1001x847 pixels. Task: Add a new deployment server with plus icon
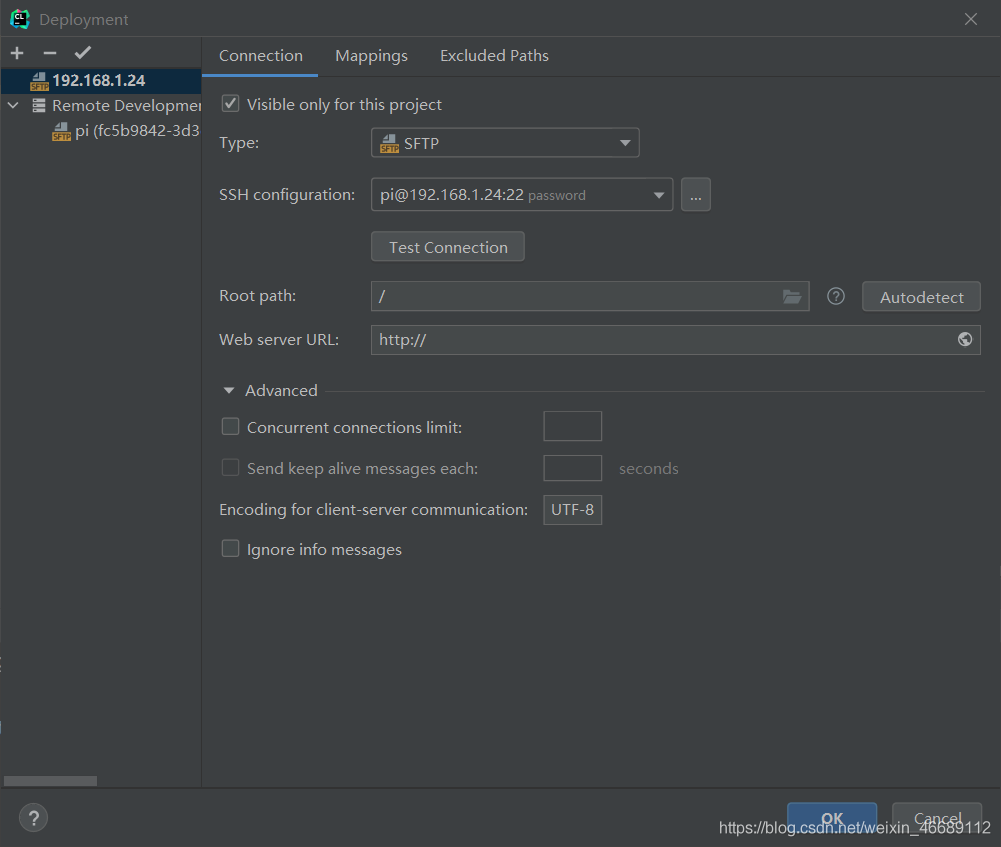click(x=17, y=53)
